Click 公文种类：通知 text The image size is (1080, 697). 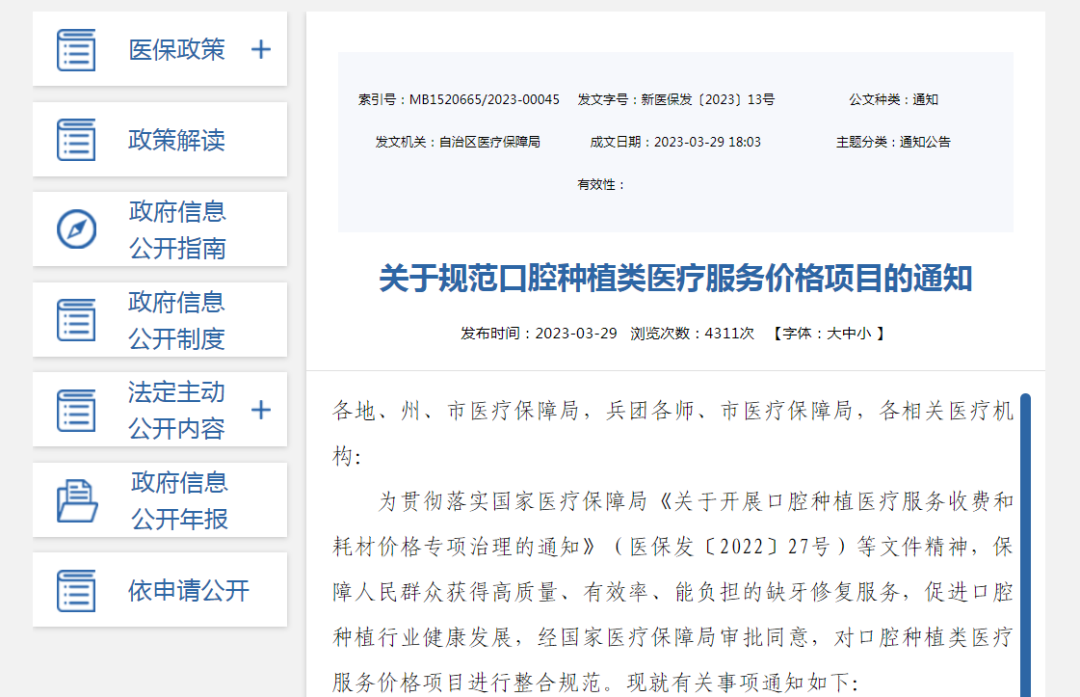coord(893,100)
